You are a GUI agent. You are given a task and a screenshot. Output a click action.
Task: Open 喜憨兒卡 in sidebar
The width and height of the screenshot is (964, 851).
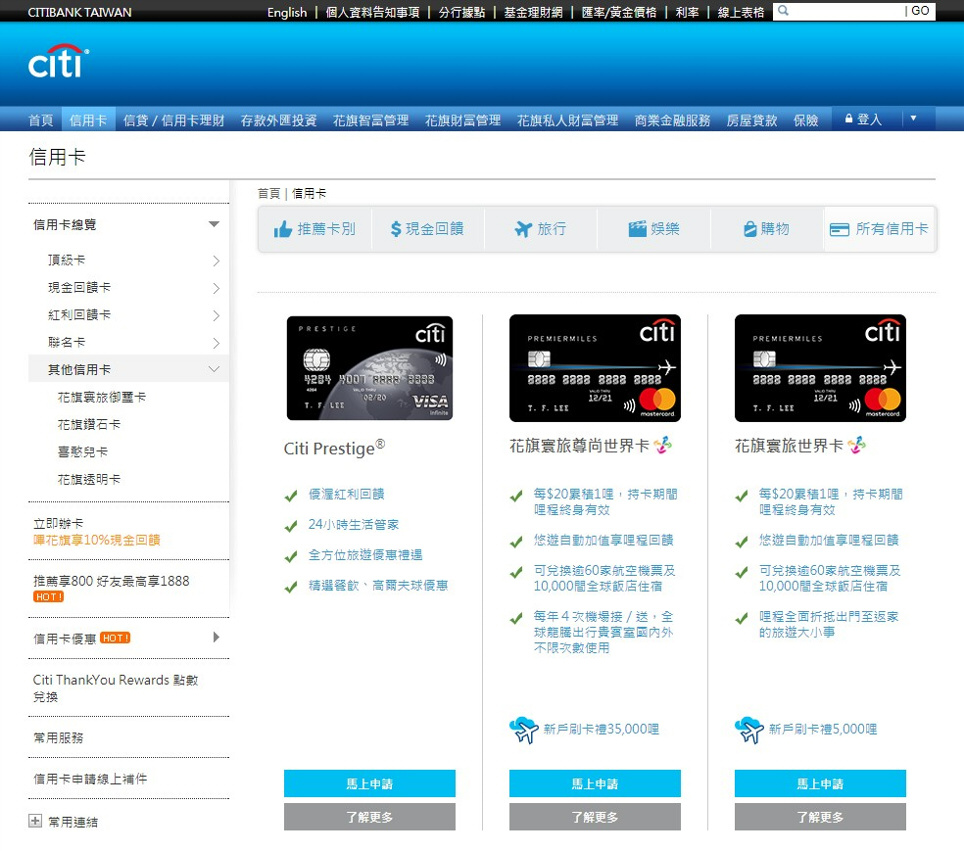pyautogui.click(x=82, y=451)
